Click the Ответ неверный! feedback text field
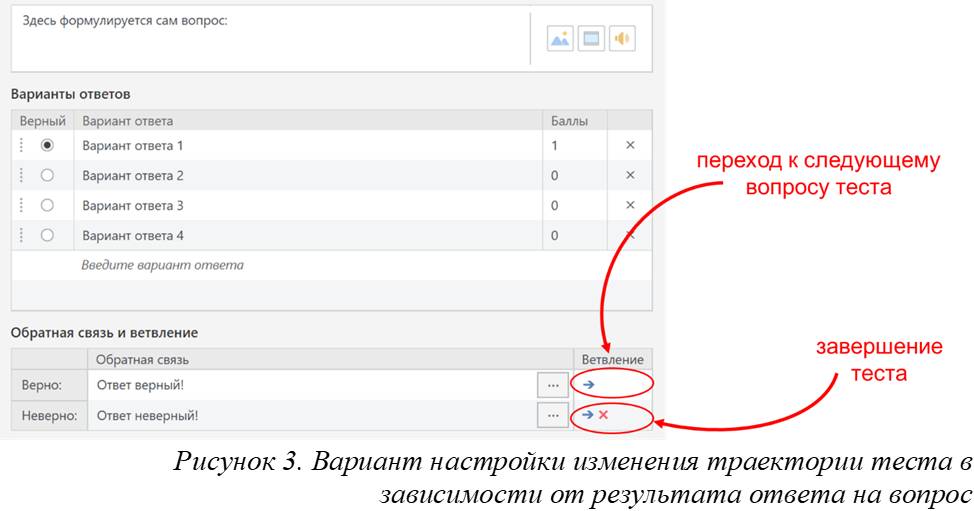974x511 pixels. point(310,414)
